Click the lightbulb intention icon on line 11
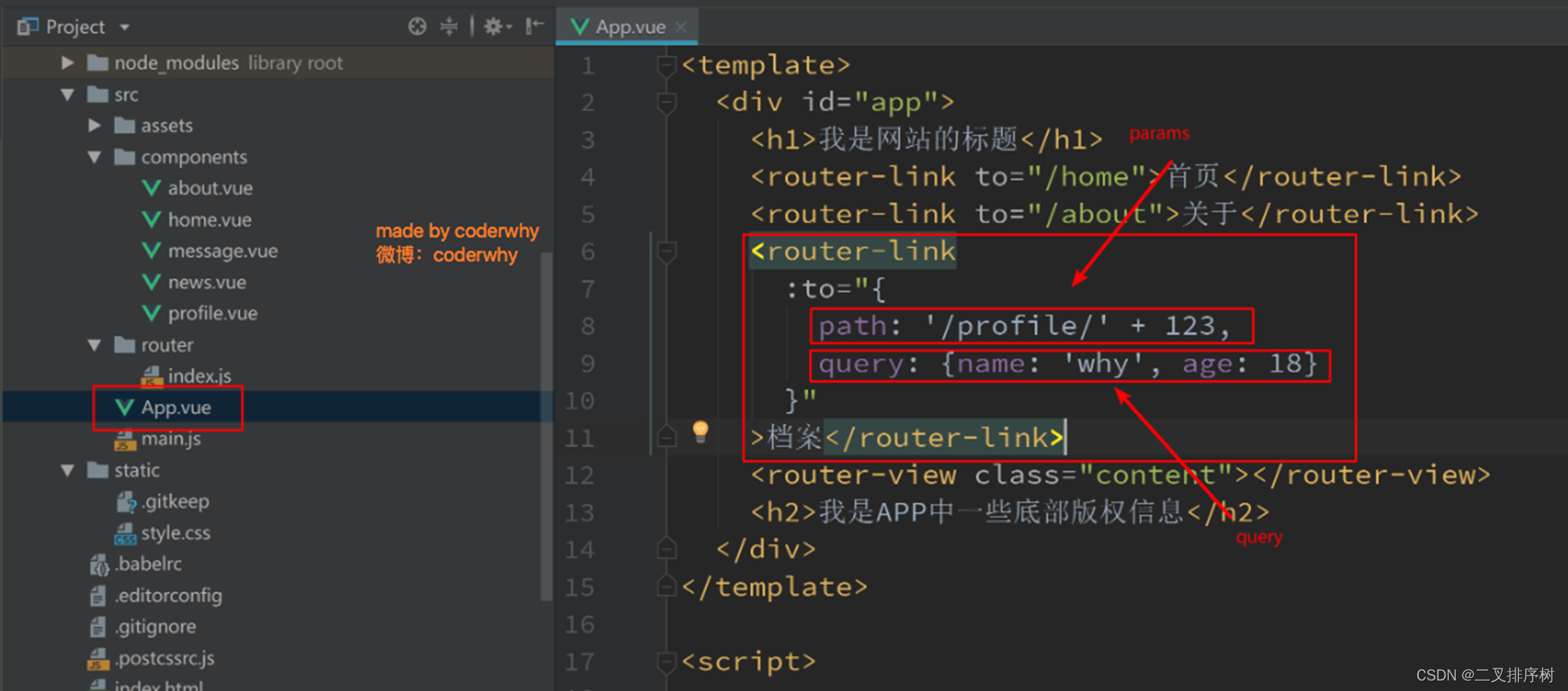 tap(700, 432)
